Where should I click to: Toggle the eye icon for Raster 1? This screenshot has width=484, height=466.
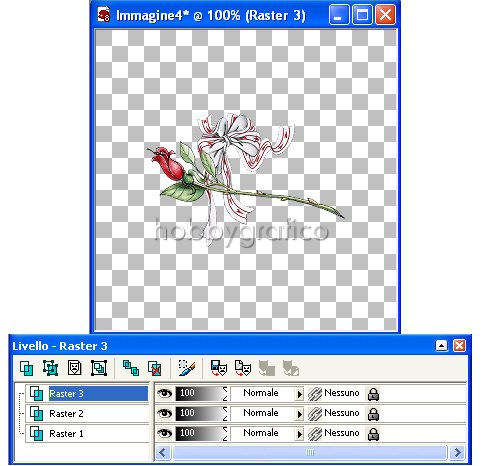tap(164, 433)
